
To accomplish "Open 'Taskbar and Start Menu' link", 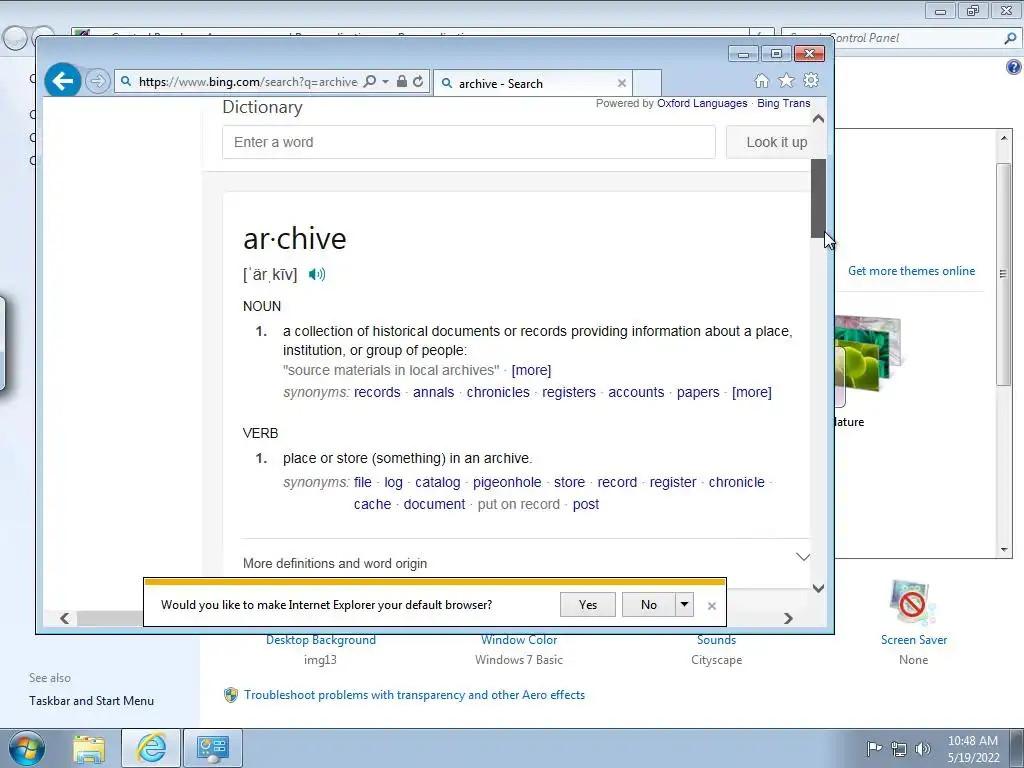I will coord(91,701).
